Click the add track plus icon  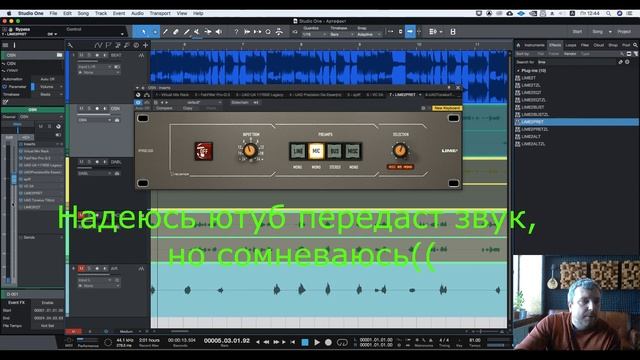point(145,45)
